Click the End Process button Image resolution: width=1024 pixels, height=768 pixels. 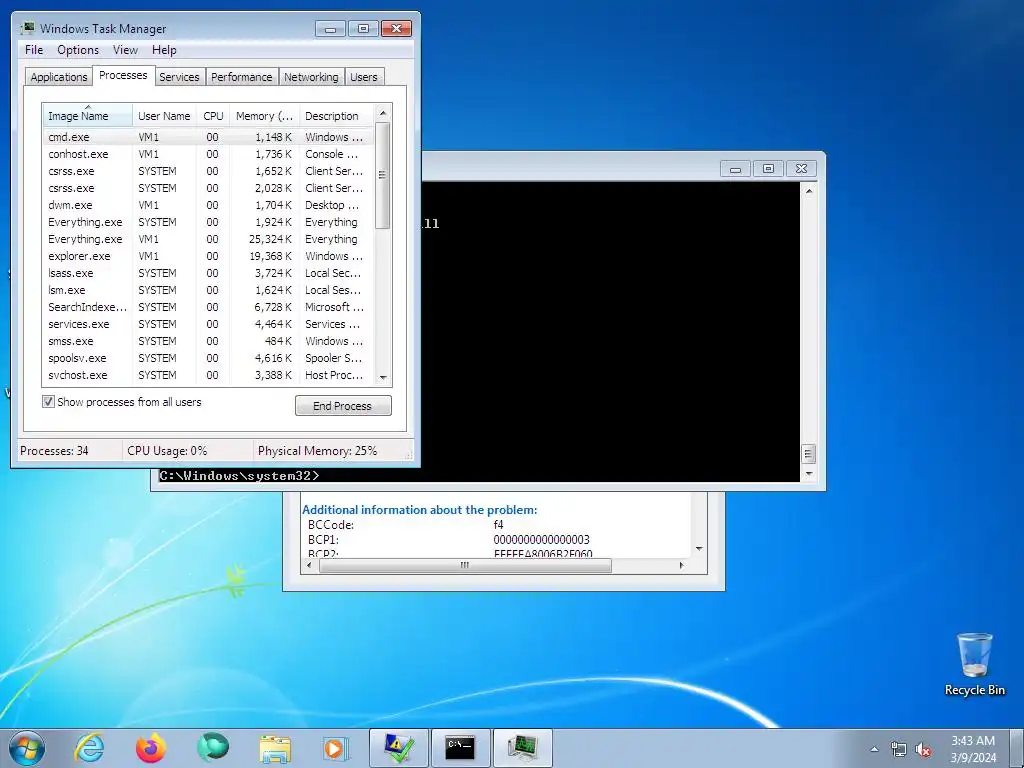click(x=343, y=406)
